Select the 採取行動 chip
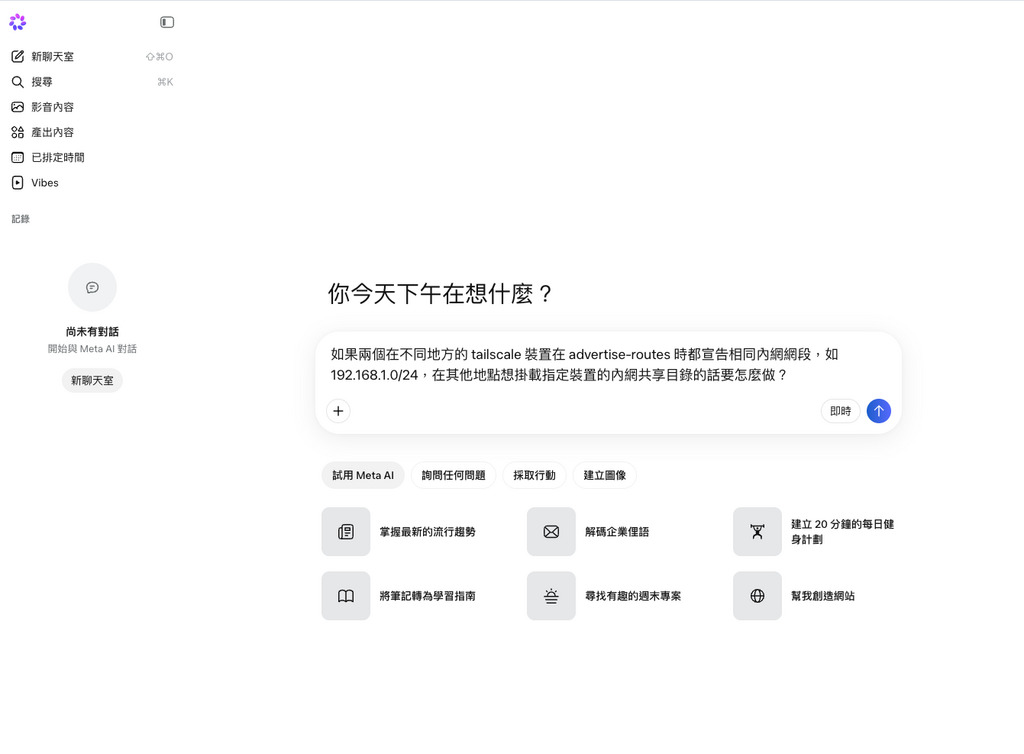This screenshot has height=754, width=1024. [534, 475]
